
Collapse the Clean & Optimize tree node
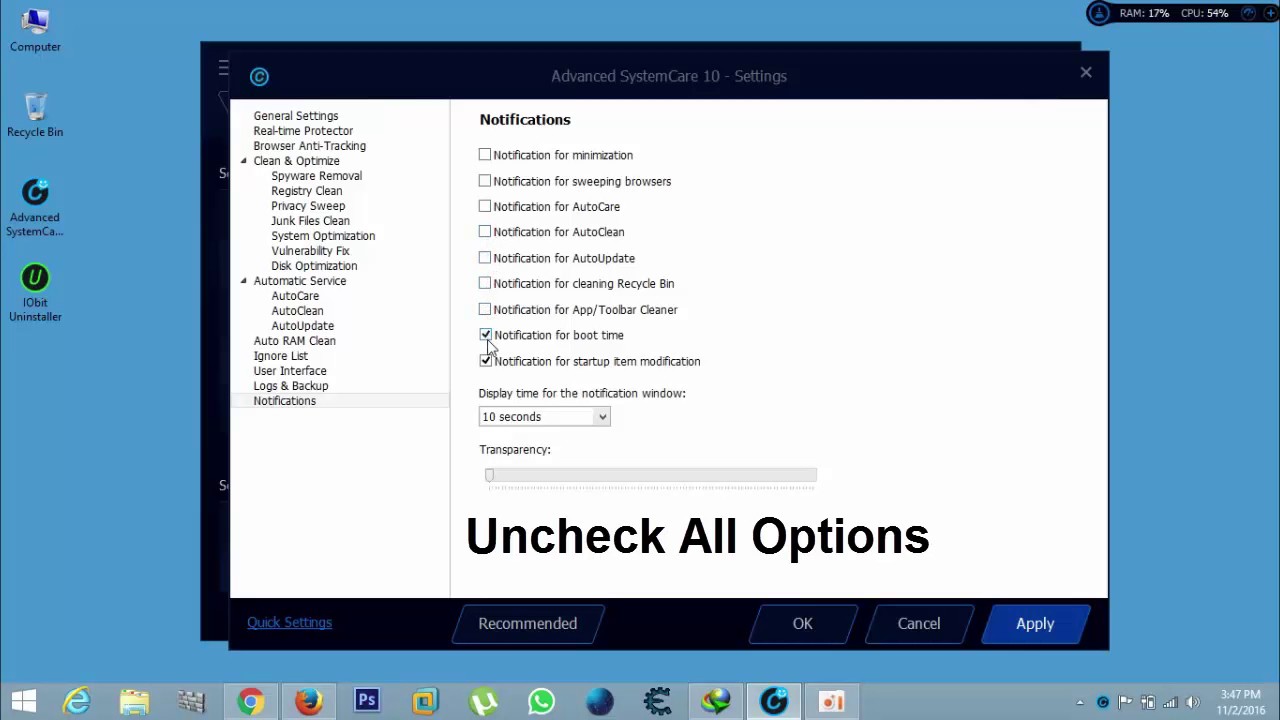point(243,161)
